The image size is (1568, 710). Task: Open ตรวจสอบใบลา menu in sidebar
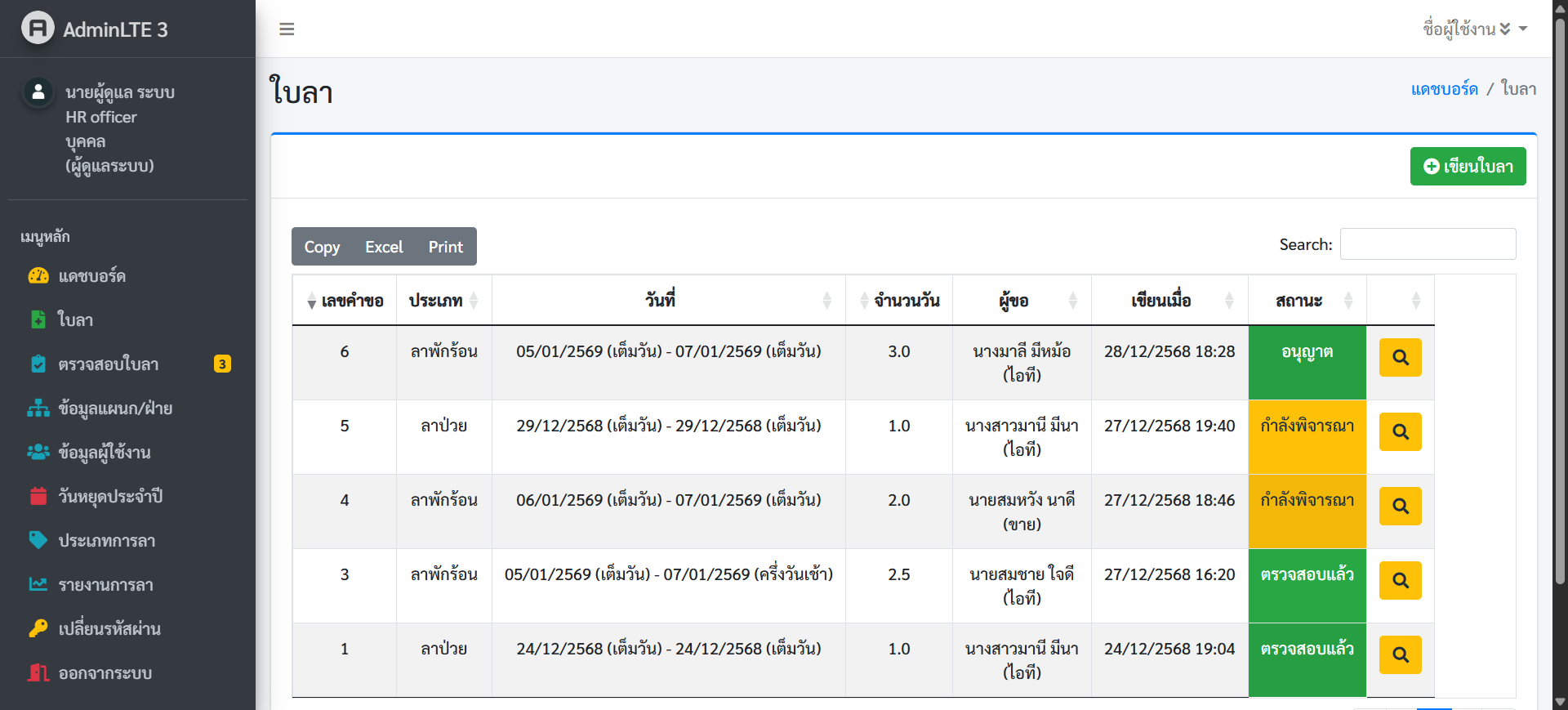tap(109, 364)
